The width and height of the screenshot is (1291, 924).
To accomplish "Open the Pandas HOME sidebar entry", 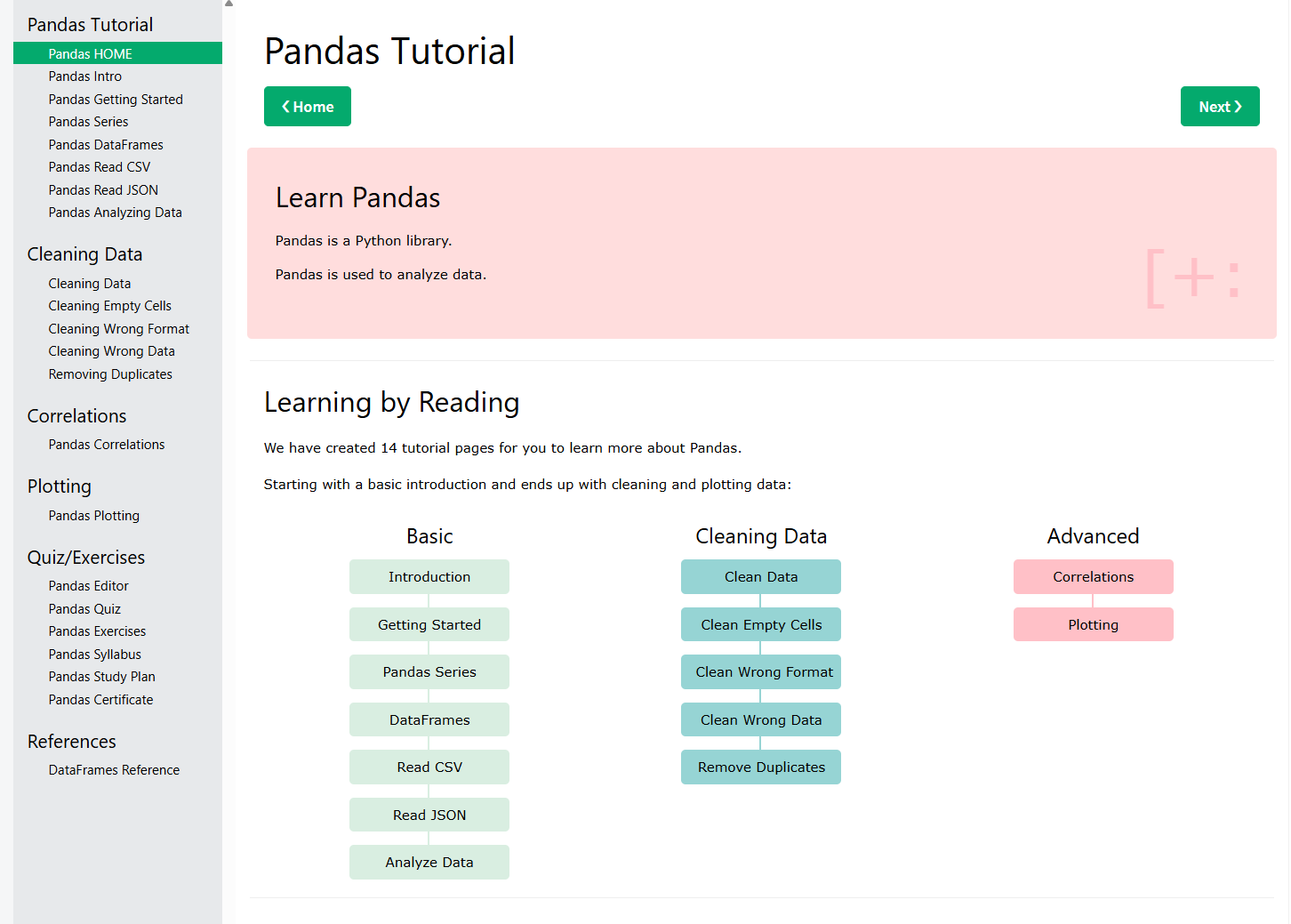I will pyautogui.click(x=90, y=53).
